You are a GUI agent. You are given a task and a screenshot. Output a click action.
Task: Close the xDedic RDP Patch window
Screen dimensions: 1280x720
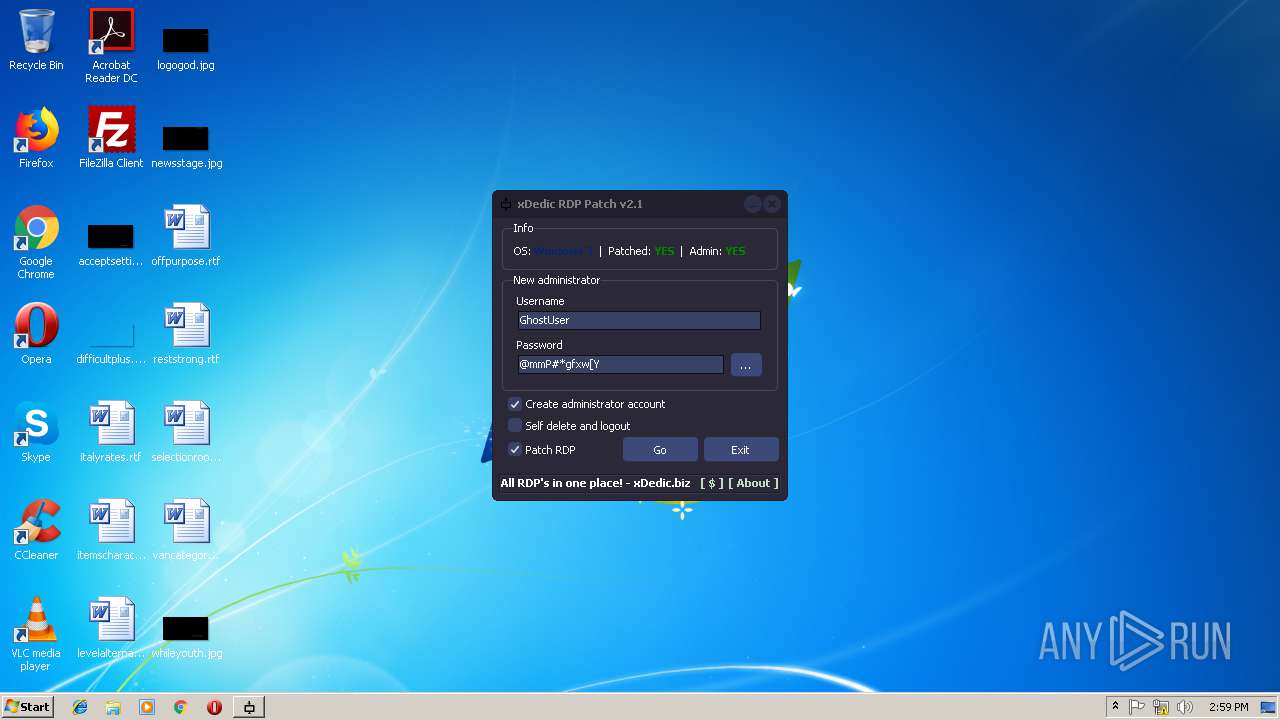772,204
